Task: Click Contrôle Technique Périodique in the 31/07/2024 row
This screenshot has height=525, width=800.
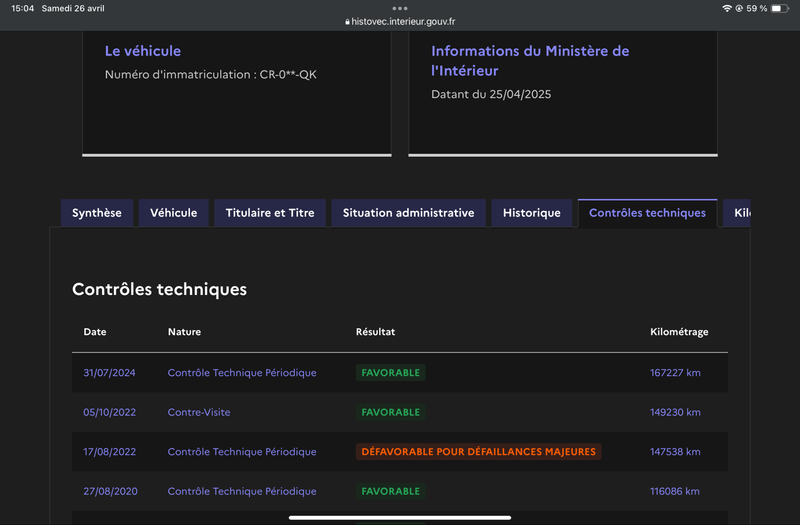Action: point(242,373)
